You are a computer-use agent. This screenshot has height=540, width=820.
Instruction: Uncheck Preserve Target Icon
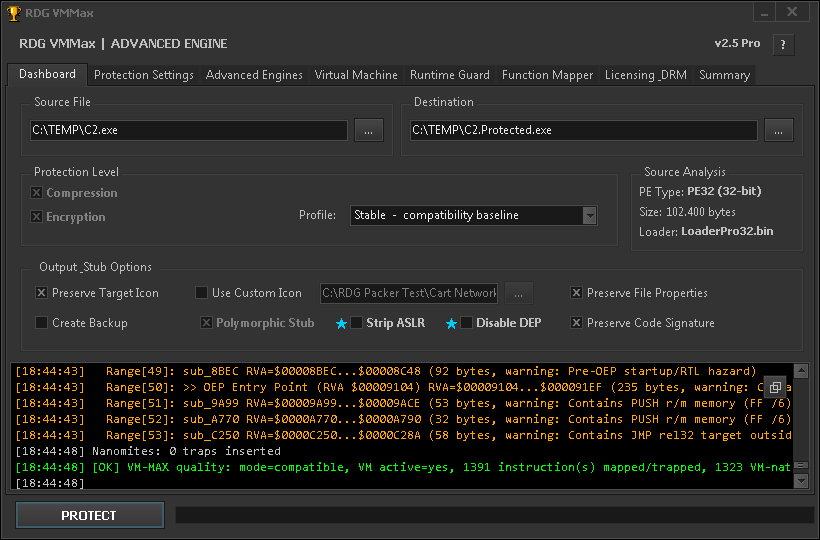pyautogui.click(x=41, y=293)
